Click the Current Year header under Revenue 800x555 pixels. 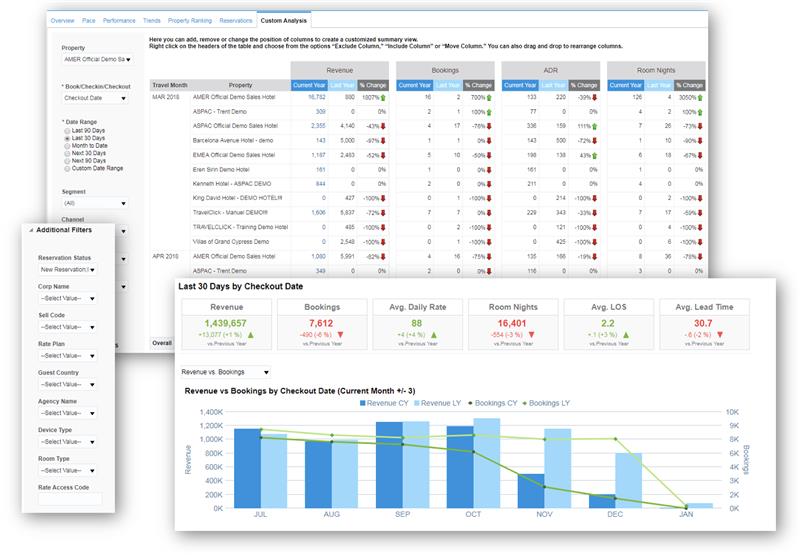pos(311,85)
